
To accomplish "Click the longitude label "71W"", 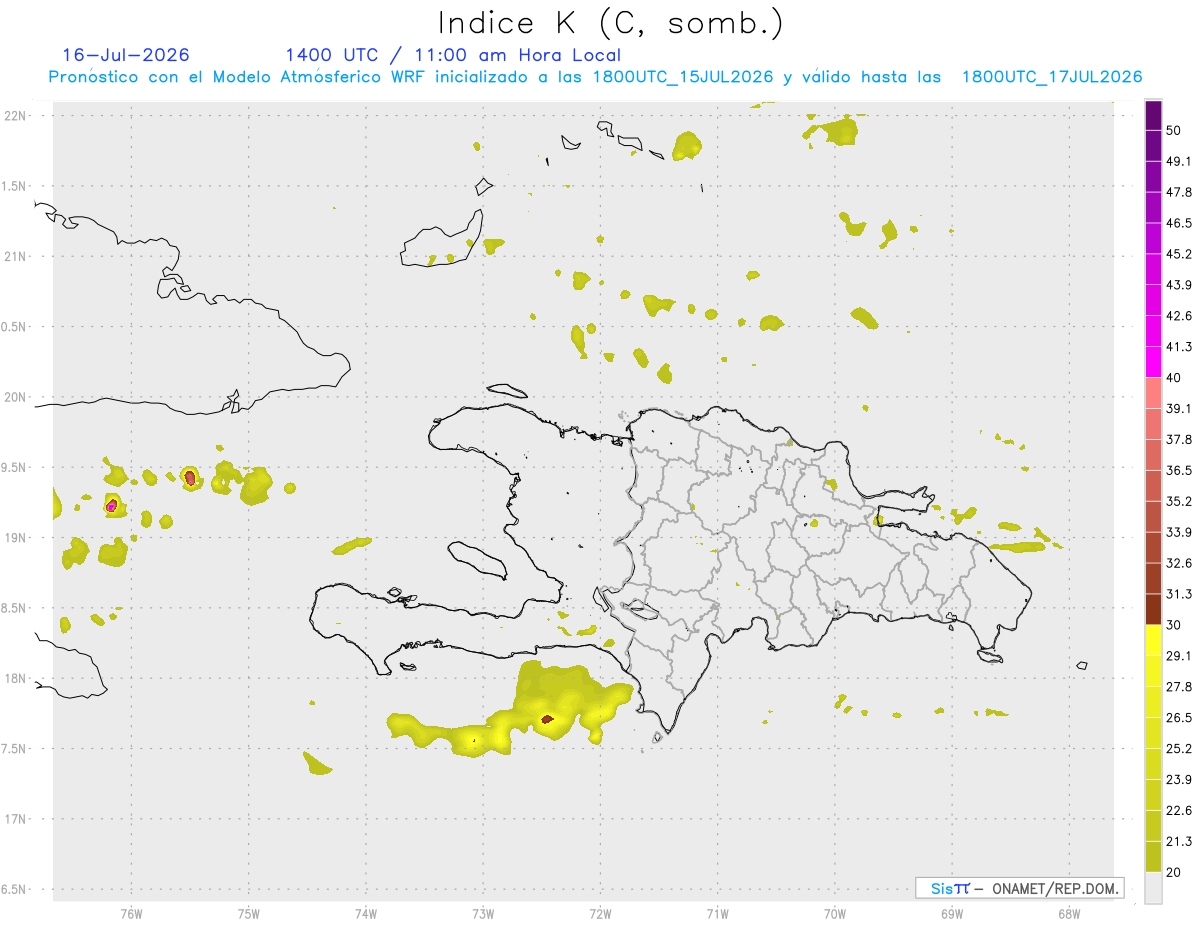I will pos(717,913).
